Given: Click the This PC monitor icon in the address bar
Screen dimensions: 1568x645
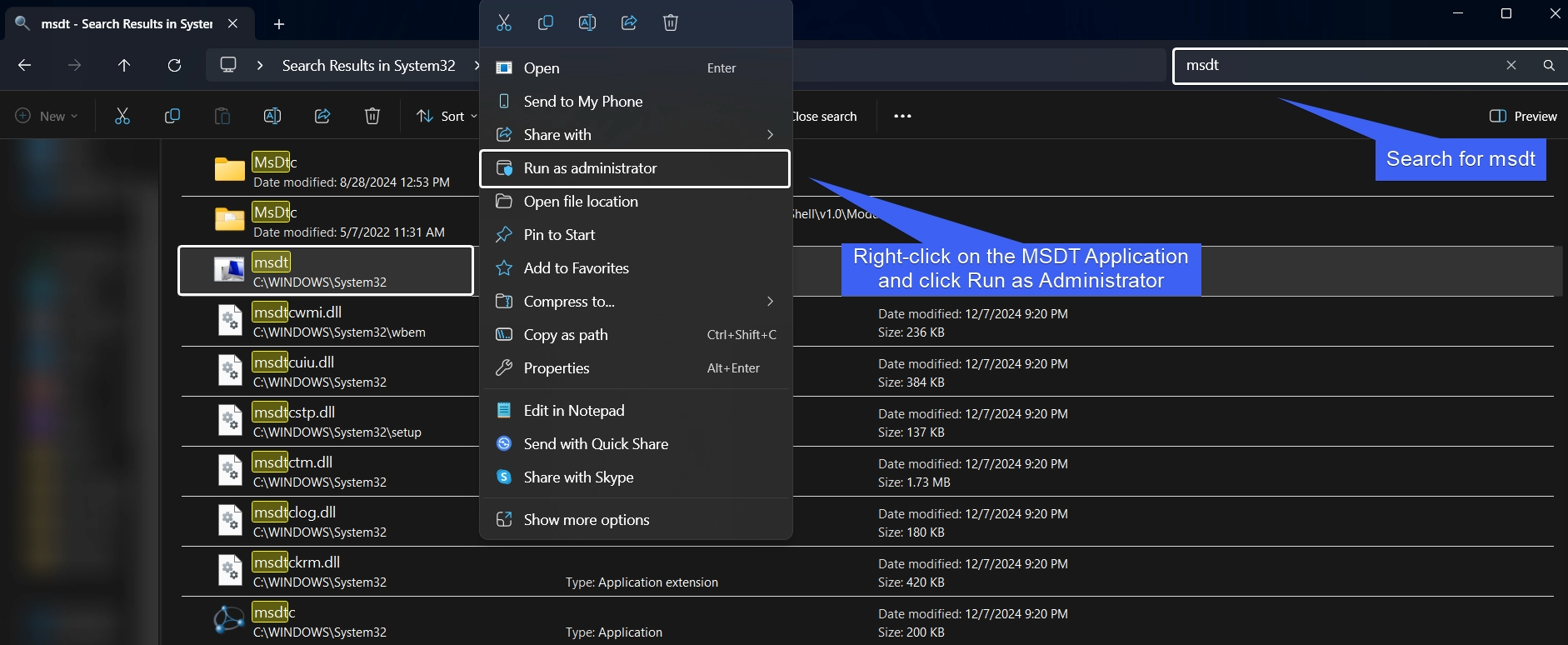Looking at the screenshot, I should point(228,65).
